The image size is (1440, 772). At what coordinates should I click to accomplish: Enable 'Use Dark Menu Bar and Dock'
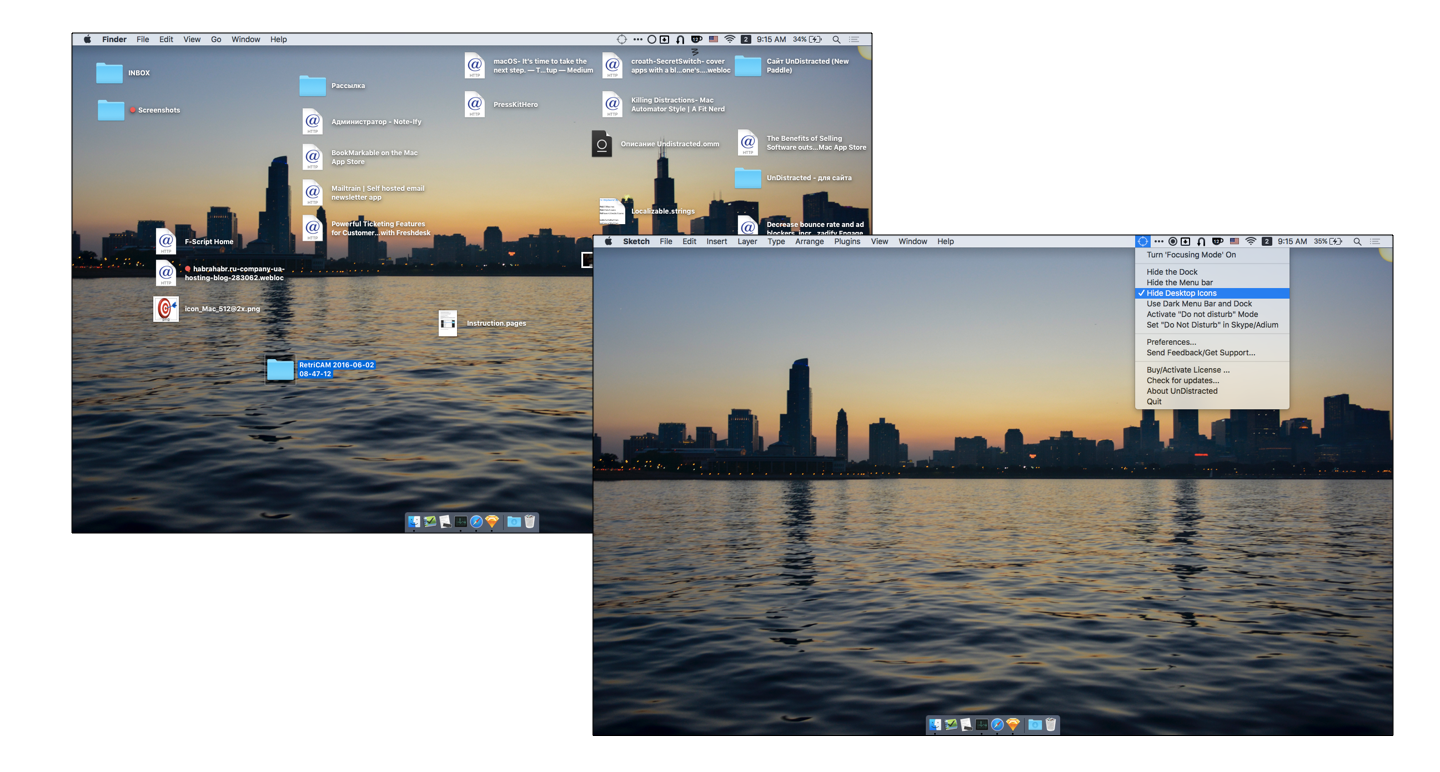pyautogui.click(x=1212, y=304)
